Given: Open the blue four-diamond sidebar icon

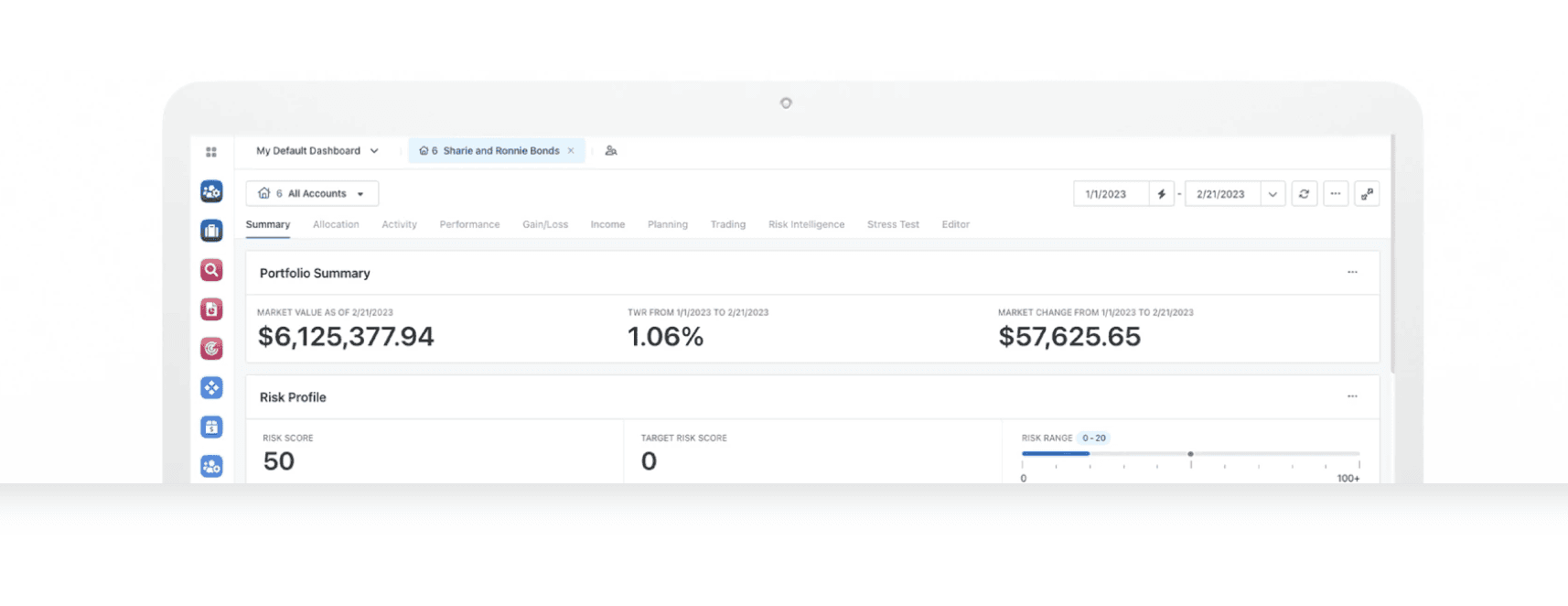Looking at the screenshot, I should (211, 387).
